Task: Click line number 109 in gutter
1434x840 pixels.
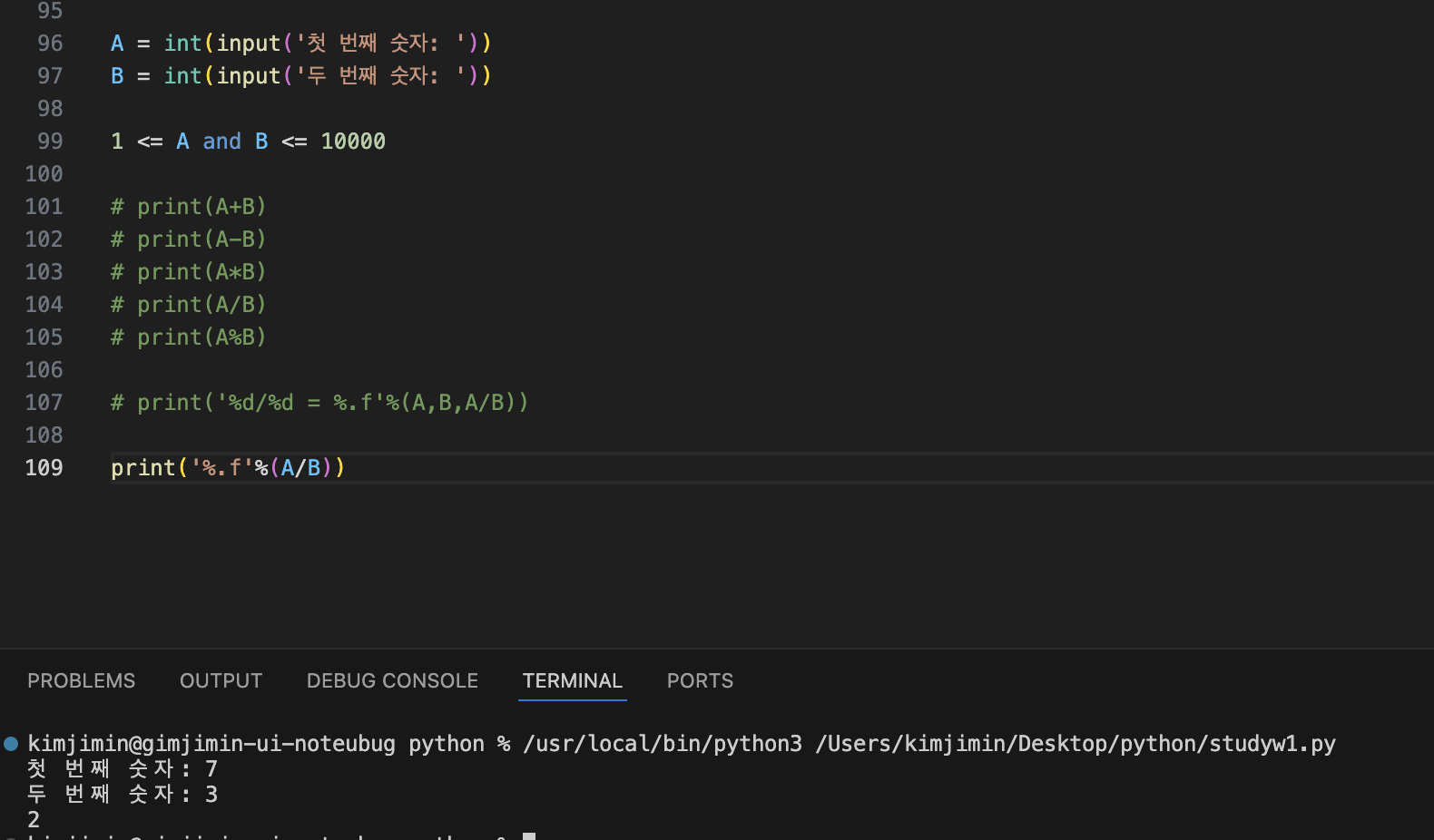Action: click(44, 467)
